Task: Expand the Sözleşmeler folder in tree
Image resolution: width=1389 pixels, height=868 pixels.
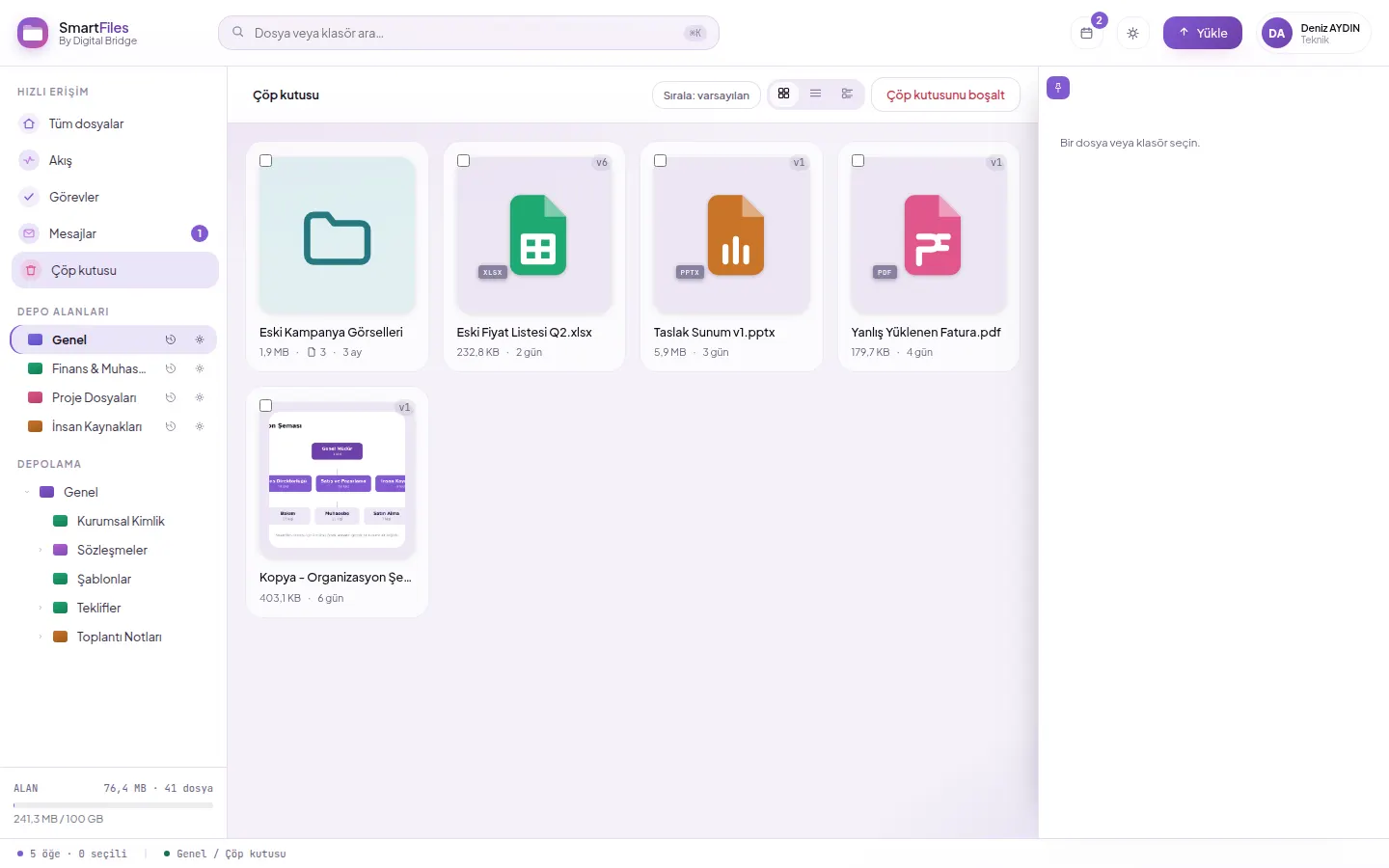Action: pos(41,550)
